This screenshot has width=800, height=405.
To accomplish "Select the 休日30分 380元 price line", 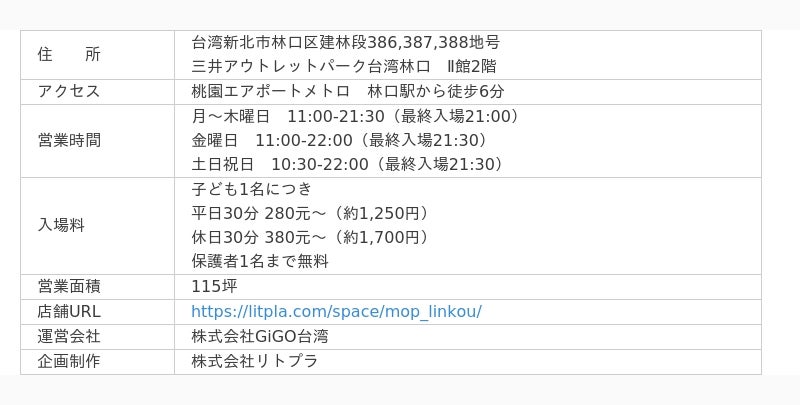I will coord(310,237).
